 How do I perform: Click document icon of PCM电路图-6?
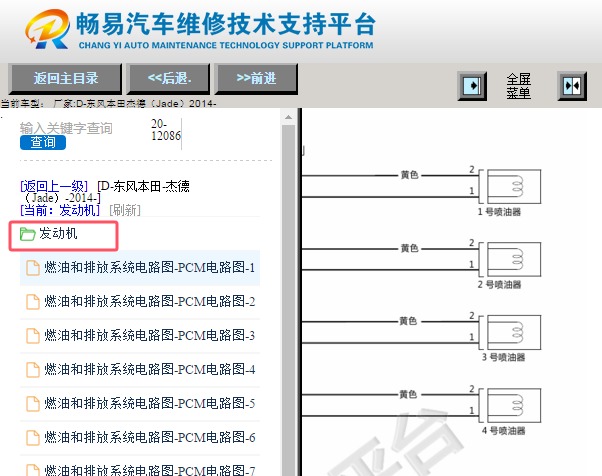tap(33, 438)
